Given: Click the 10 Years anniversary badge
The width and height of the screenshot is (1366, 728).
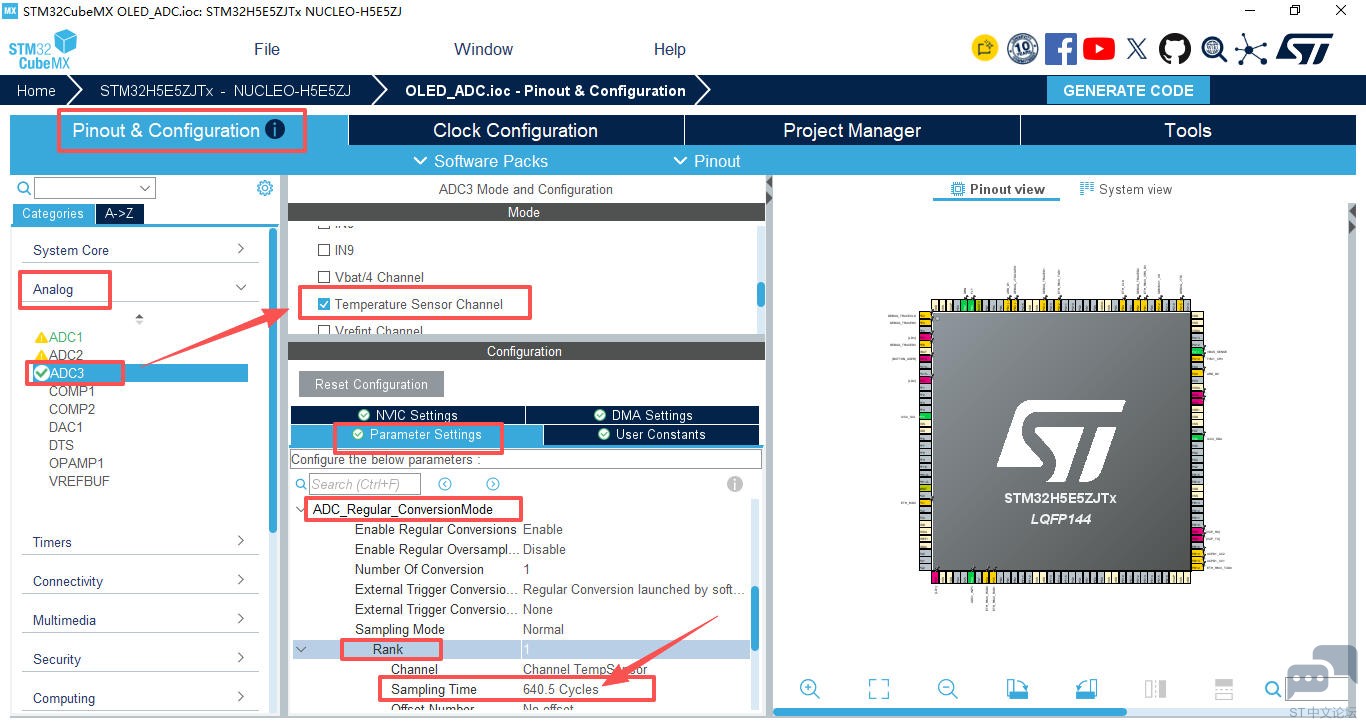Looking at the screenshot, I should (1022, 49).
